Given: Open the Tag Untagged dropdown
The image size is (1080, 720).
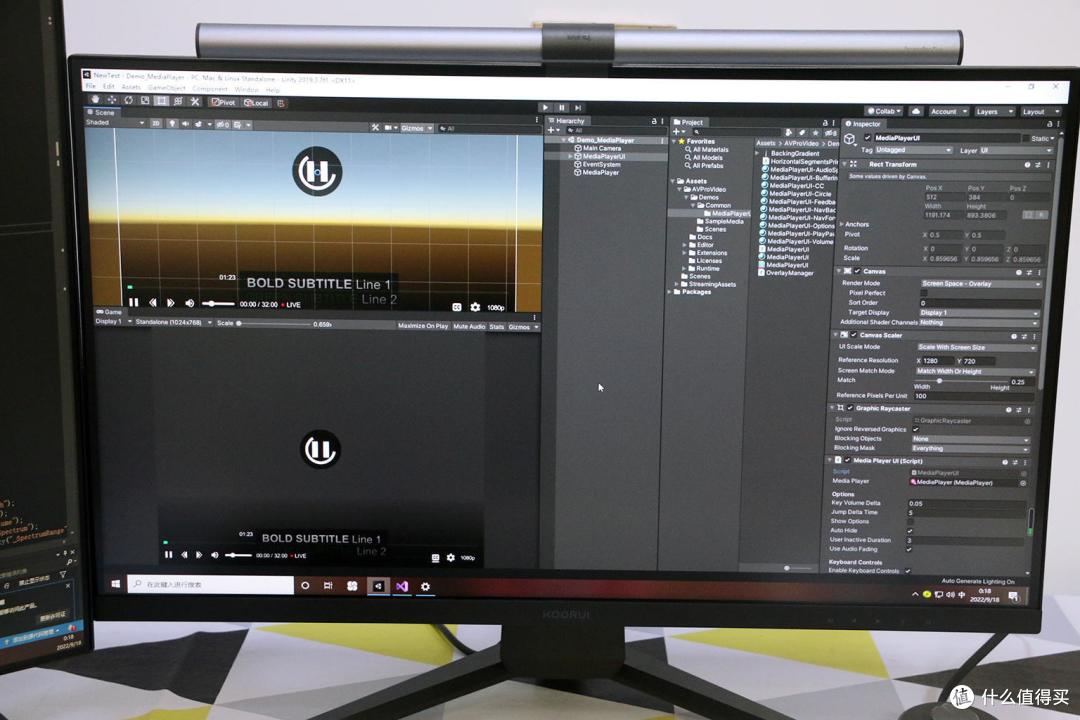Looking at the screenshot, I should [913, 150].
